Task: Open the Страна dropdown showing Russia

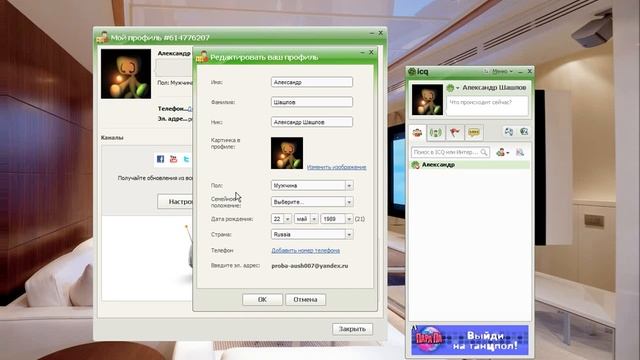Action: [312, 234]
